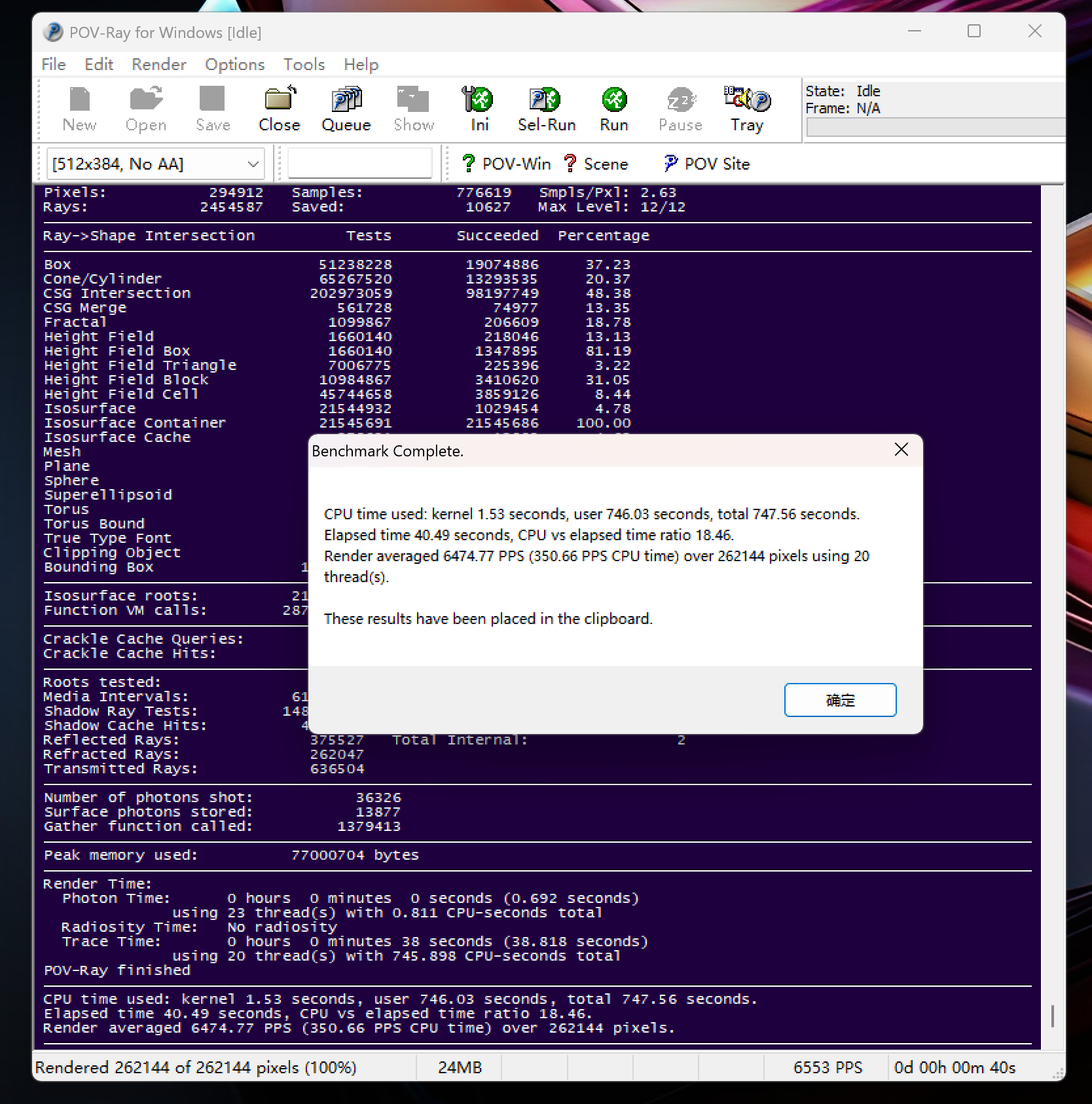Open the render Queue
Screen dimensions: 1092x1104
pyautogui.click(x=346, y=108)
